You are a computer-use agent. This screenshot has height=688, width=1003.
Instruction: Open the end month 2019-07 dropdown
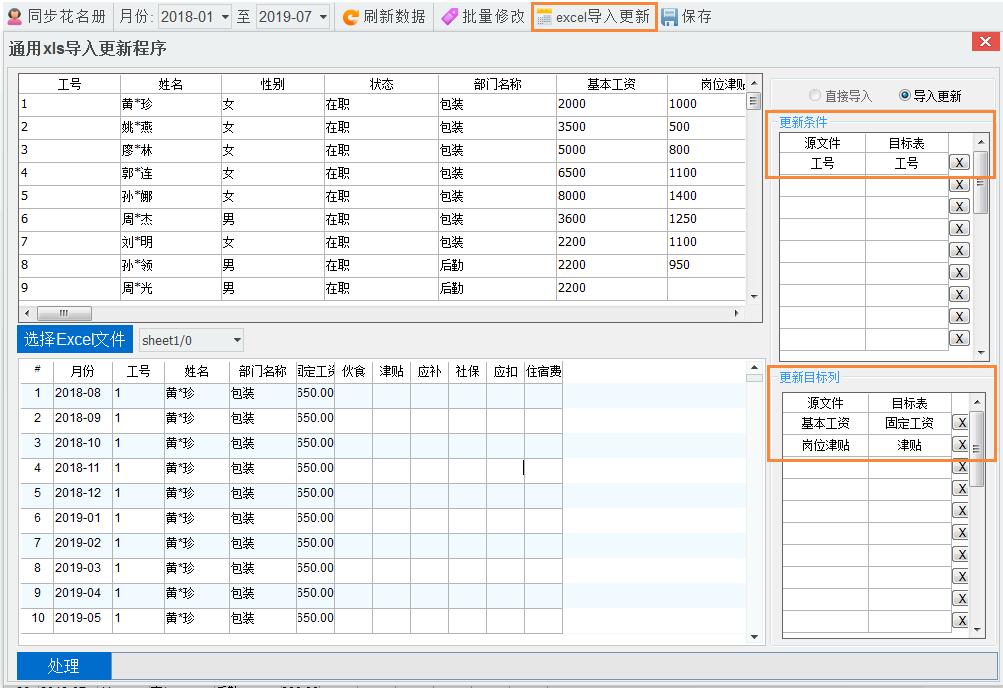point(323,17)
